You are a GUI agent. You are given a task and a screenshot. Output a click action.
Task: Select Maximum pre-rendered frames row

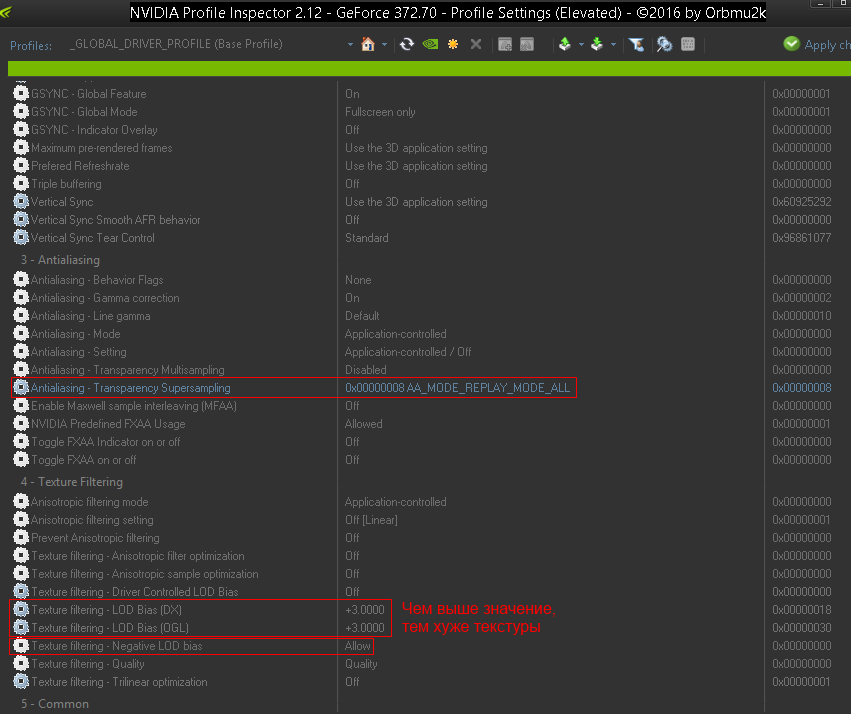(101, 148)
